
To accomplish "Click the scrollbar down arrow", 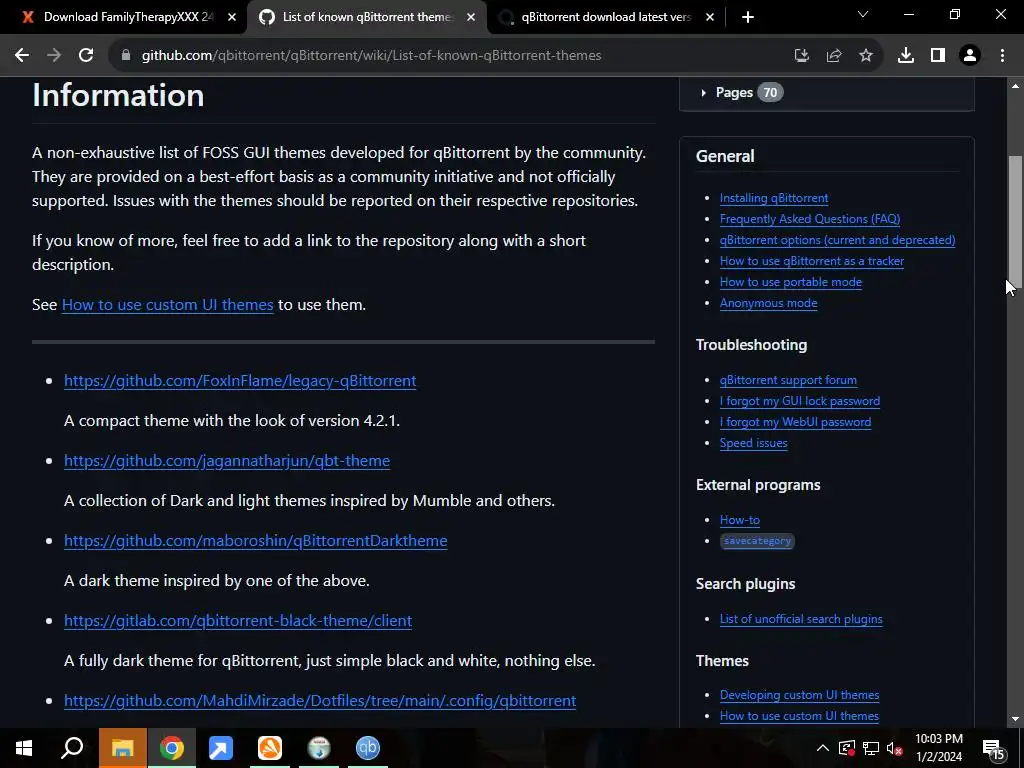I will click(x=1015, y=720).
